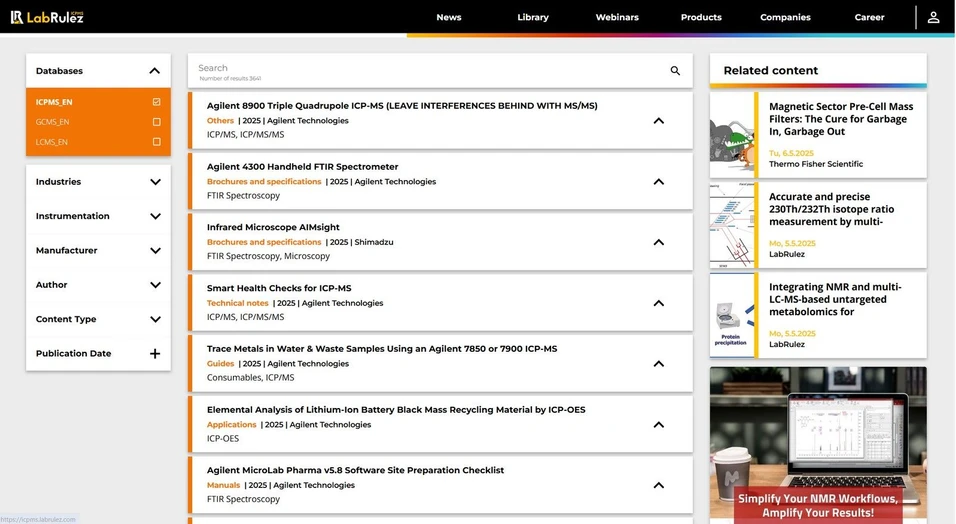Open the user account icon
The image size is (956, 524).
tap(933, 17)
